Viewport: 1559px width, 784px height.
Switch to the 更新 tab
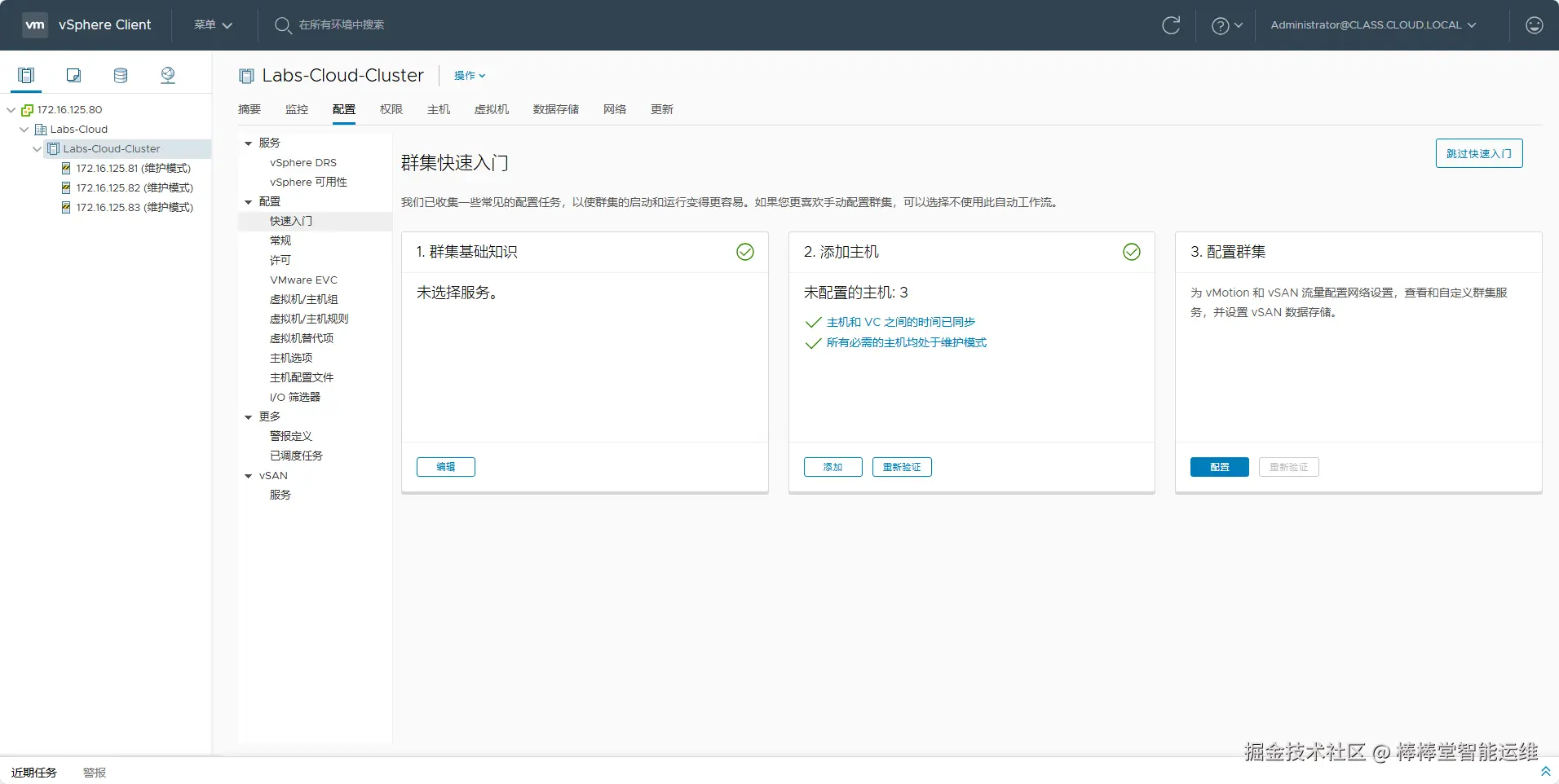[662, 109]
